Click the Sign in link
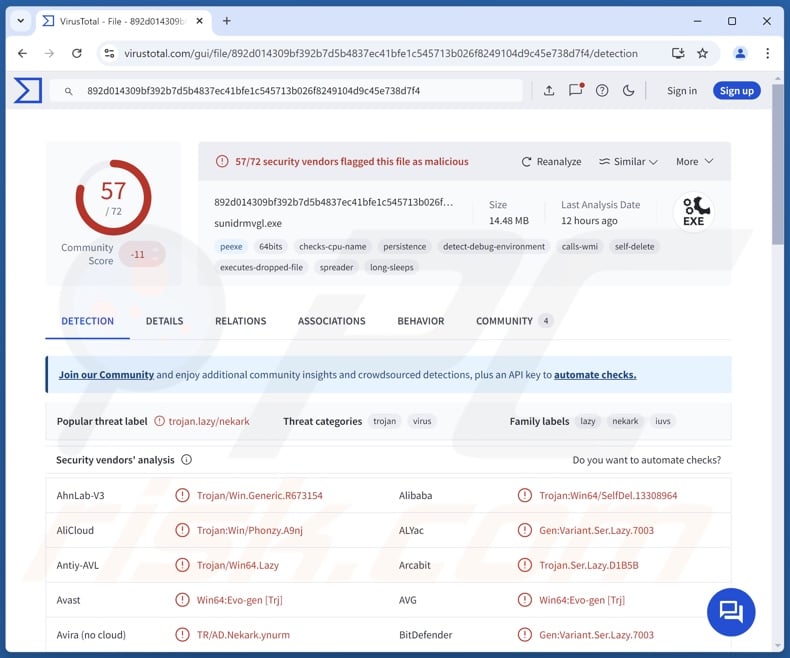Screen dimensions: 790x658 tap(682, 91)
